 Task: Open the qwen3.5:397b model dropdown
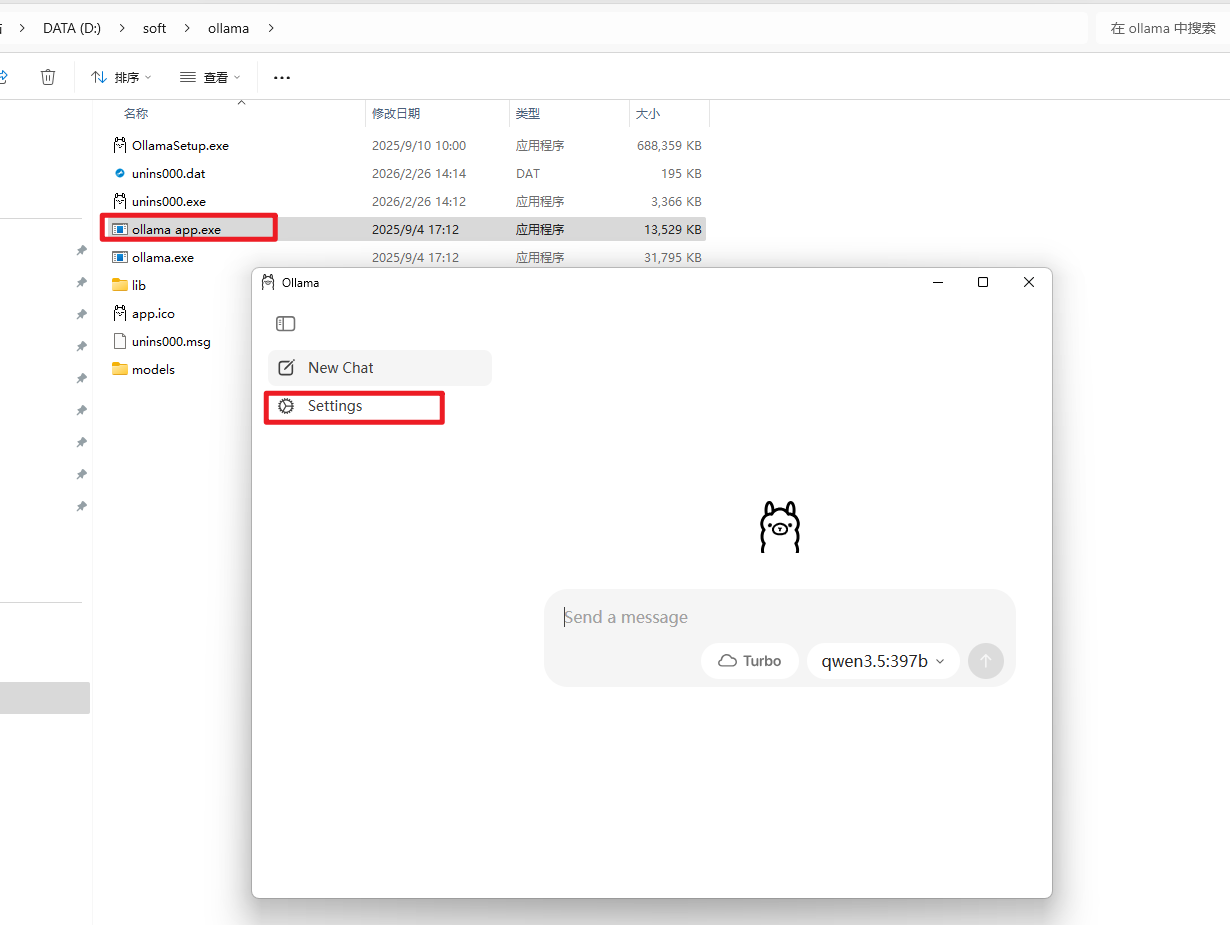tap(883, 661)
